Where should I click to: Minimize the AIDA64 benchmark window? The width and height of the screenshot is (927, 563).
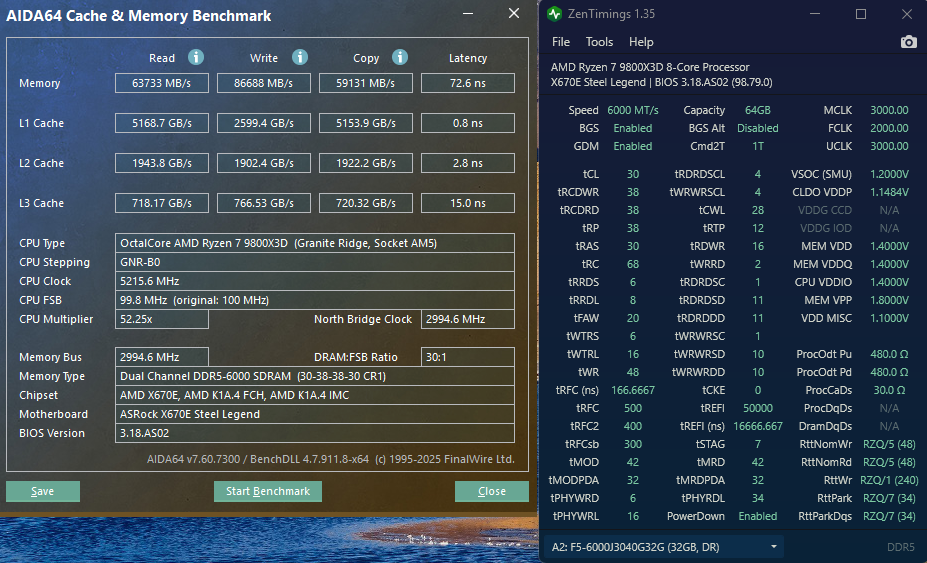click(468, 13)
